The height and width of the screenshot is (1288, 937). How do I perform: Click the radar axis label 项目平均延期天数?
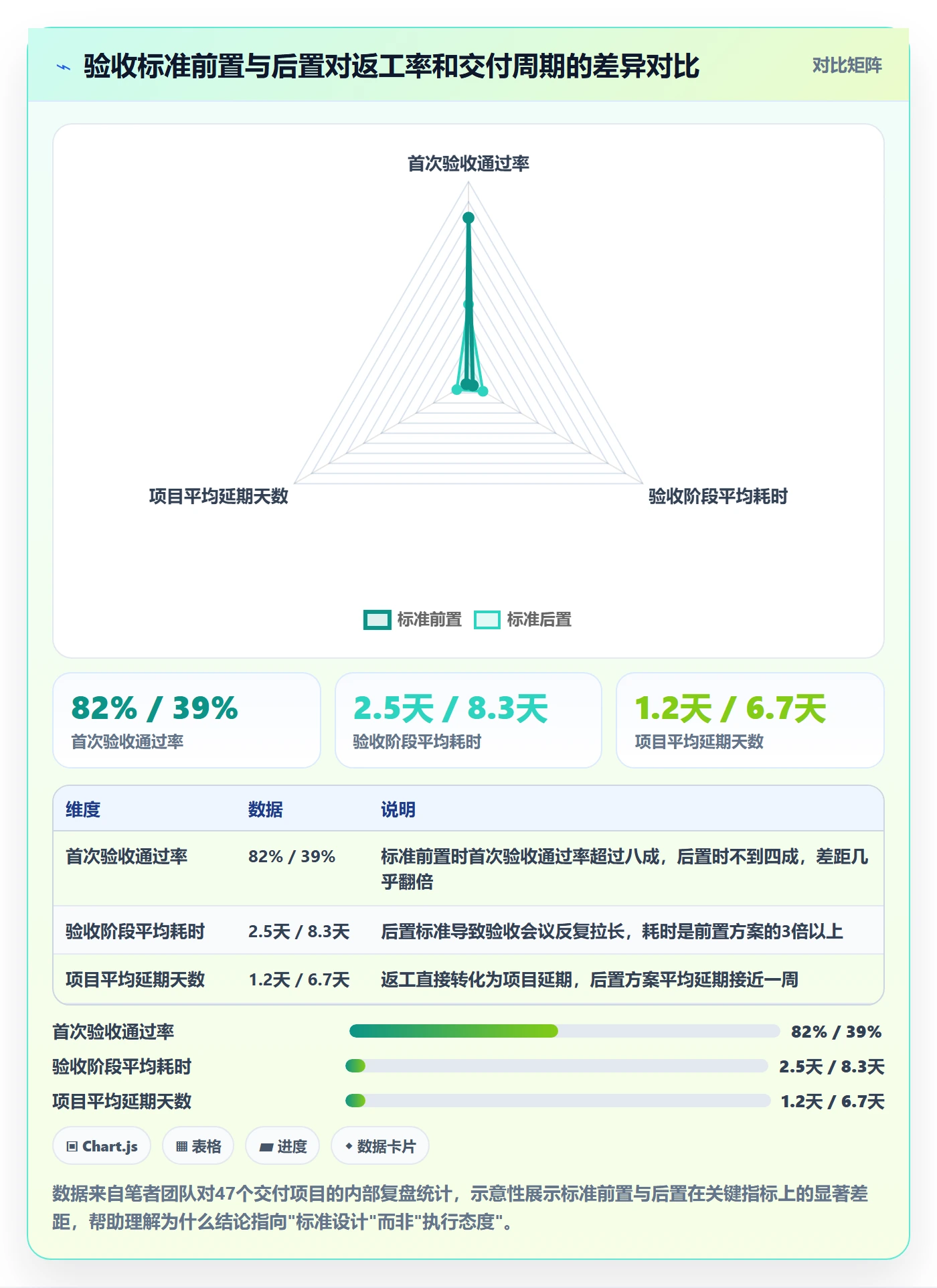[x=219, y=496]
